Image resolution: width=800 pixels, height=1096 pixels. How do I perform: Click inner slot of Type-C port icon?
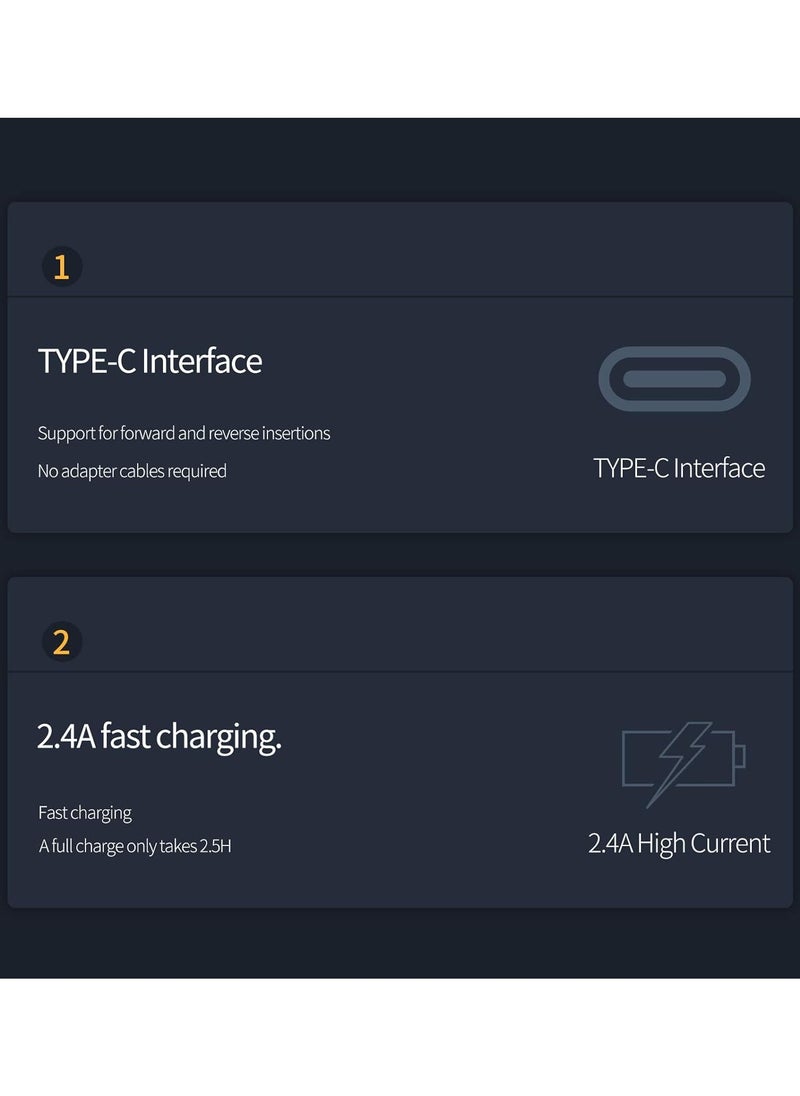tap(674, 379)
